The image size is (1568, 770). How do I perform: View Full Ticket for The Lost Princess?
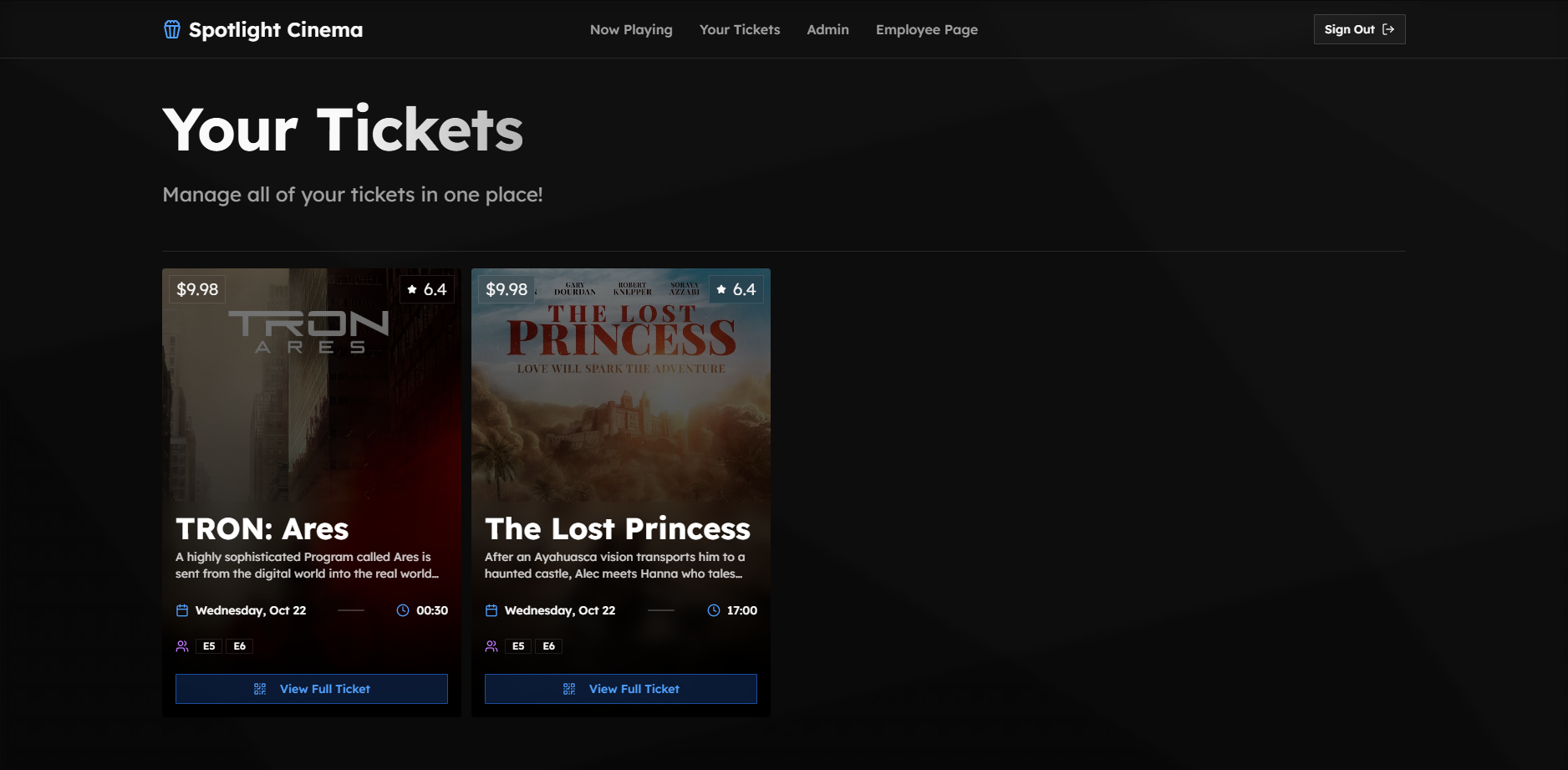[621, 689]
